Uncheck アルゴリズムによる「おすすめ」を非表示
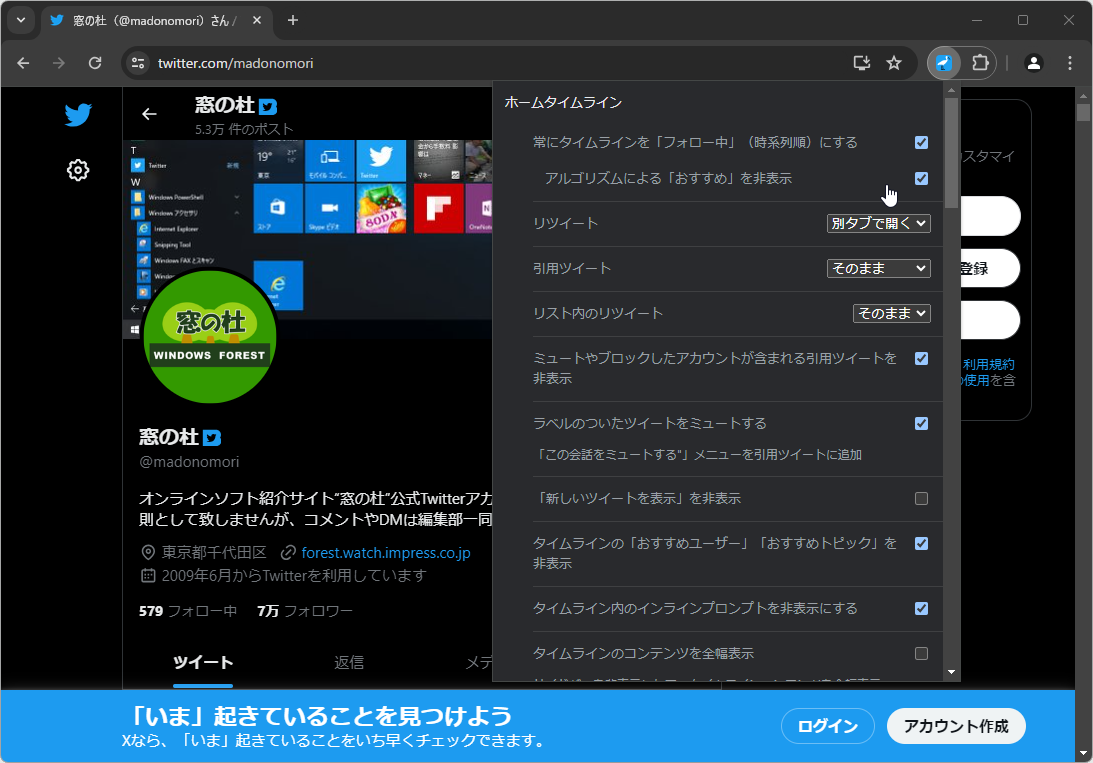Image resolution: width=1093 pixels, height=763 pixels. tap(921, 179)
